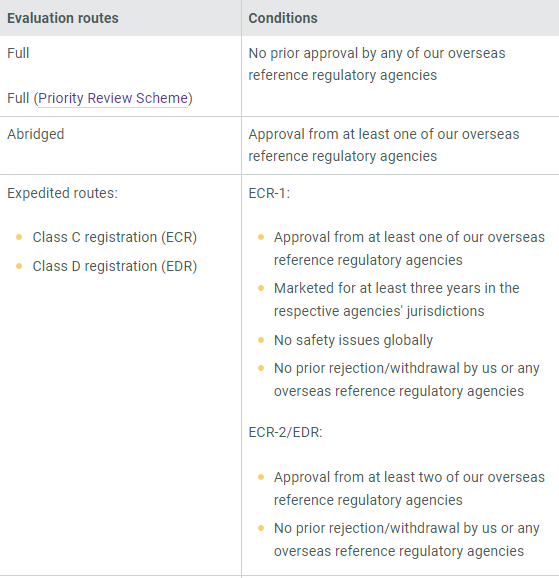Click the No safety issues globally item
This screenshot has height=578, width=559.
(x=353, y=340)
